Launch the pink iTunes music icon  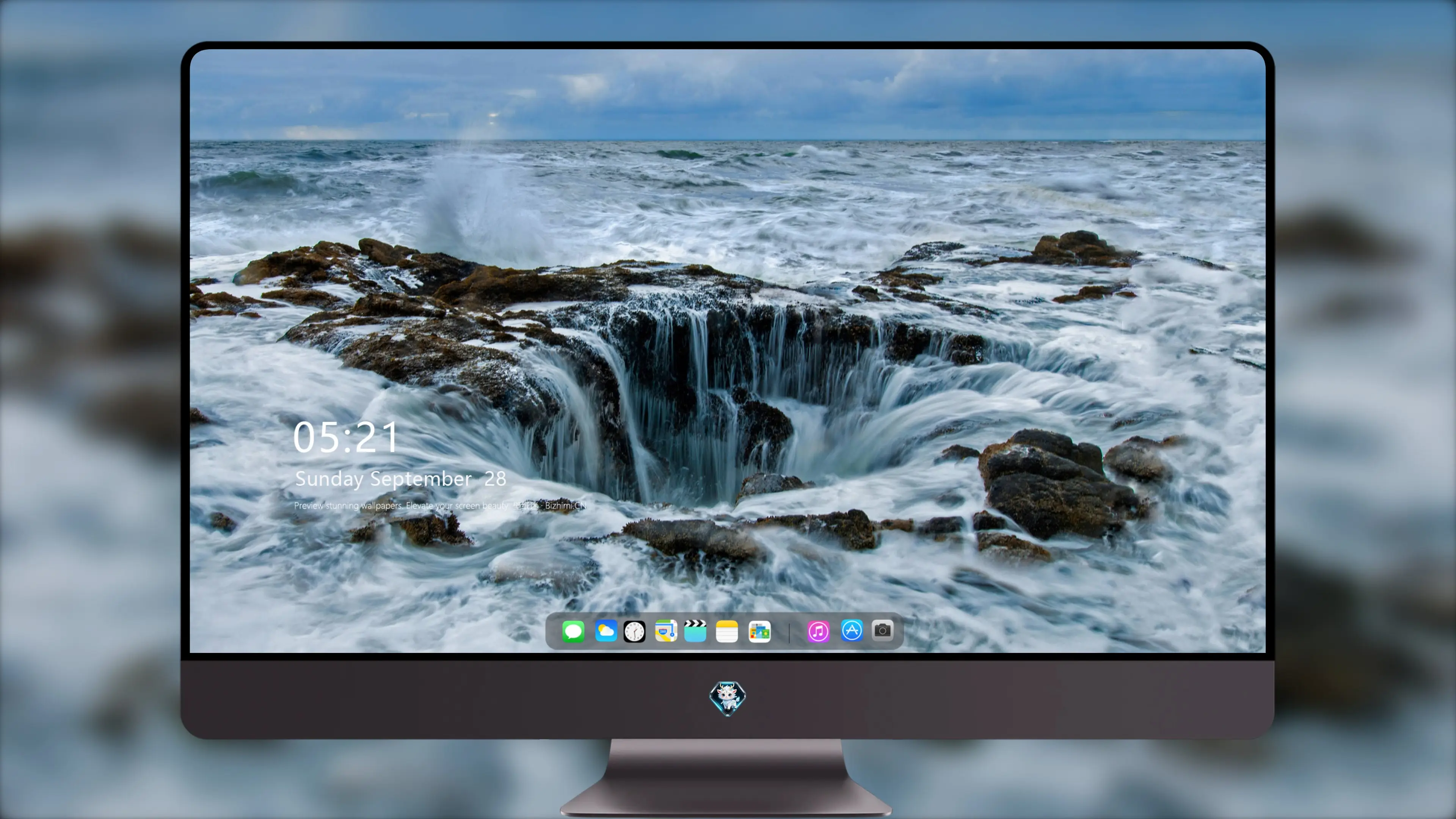(x=818, y=631)
